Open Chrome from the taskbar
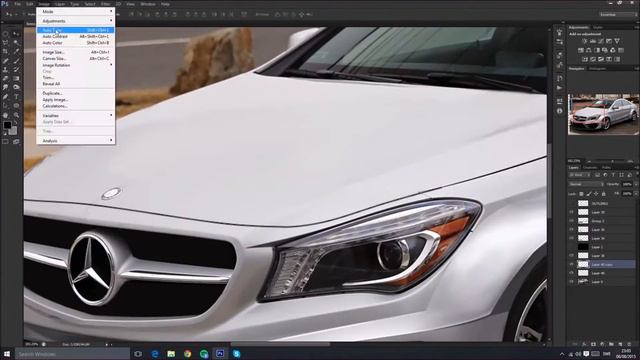Viewport: 640px width, 360px height. 187,354
